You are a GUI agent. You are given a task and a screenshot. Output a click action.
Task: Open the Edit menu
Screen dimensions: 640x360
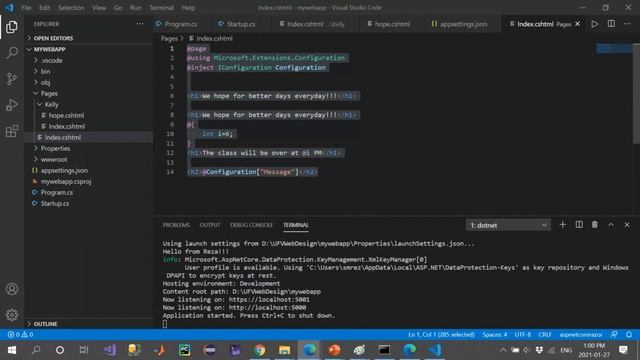pyautogui.click(x=44, y=7)
